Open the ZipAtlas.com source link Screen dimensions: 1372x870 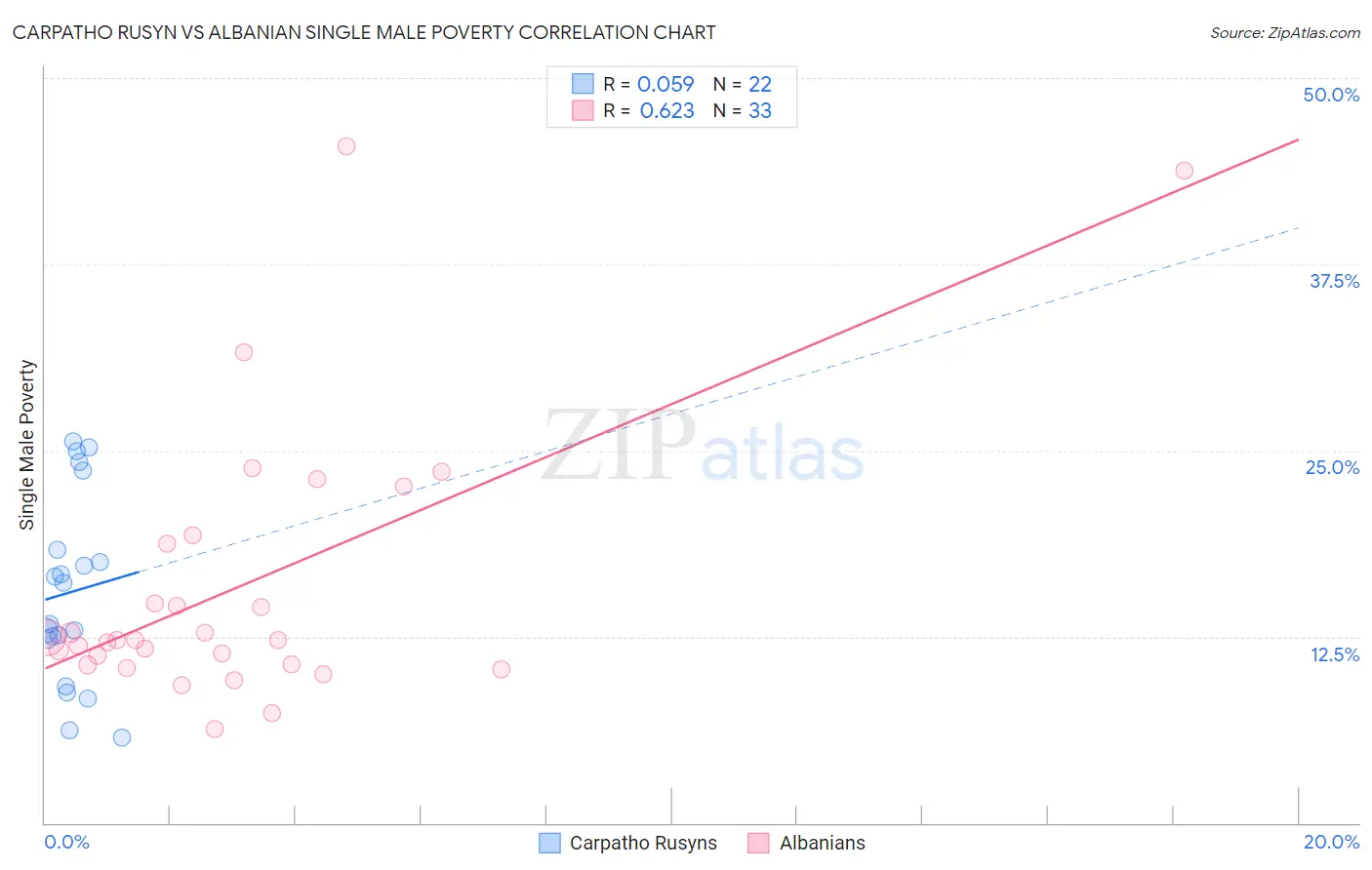coord(1284,33)
